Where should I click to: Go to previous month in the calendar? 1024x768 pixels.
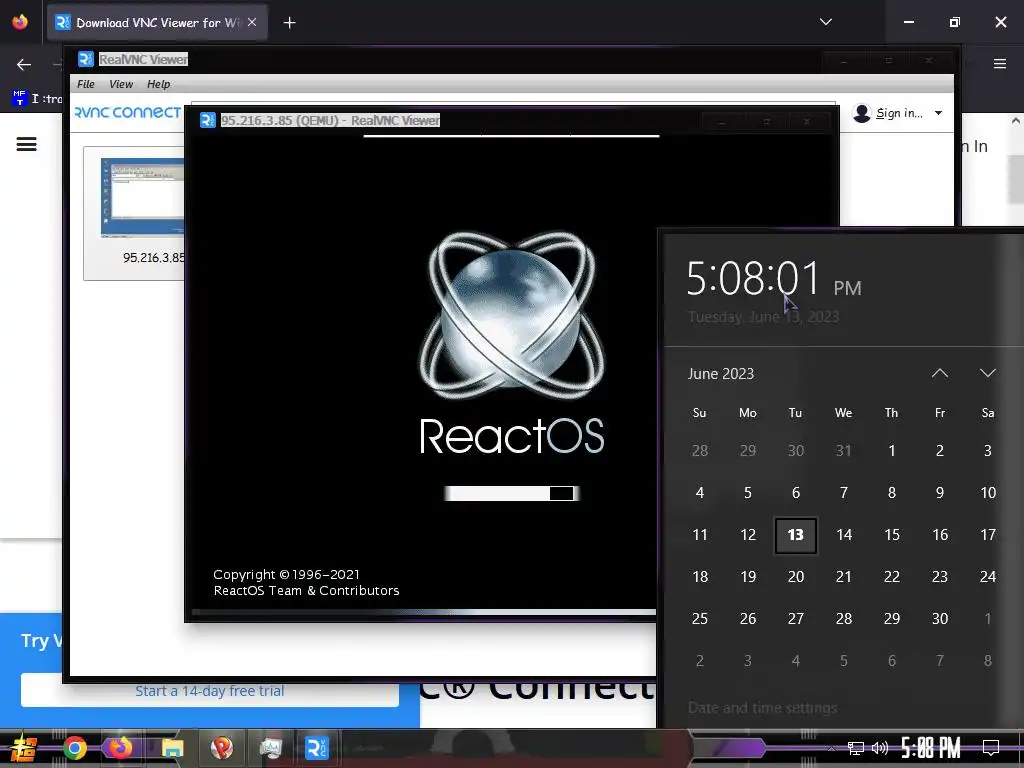click(939, 374)
